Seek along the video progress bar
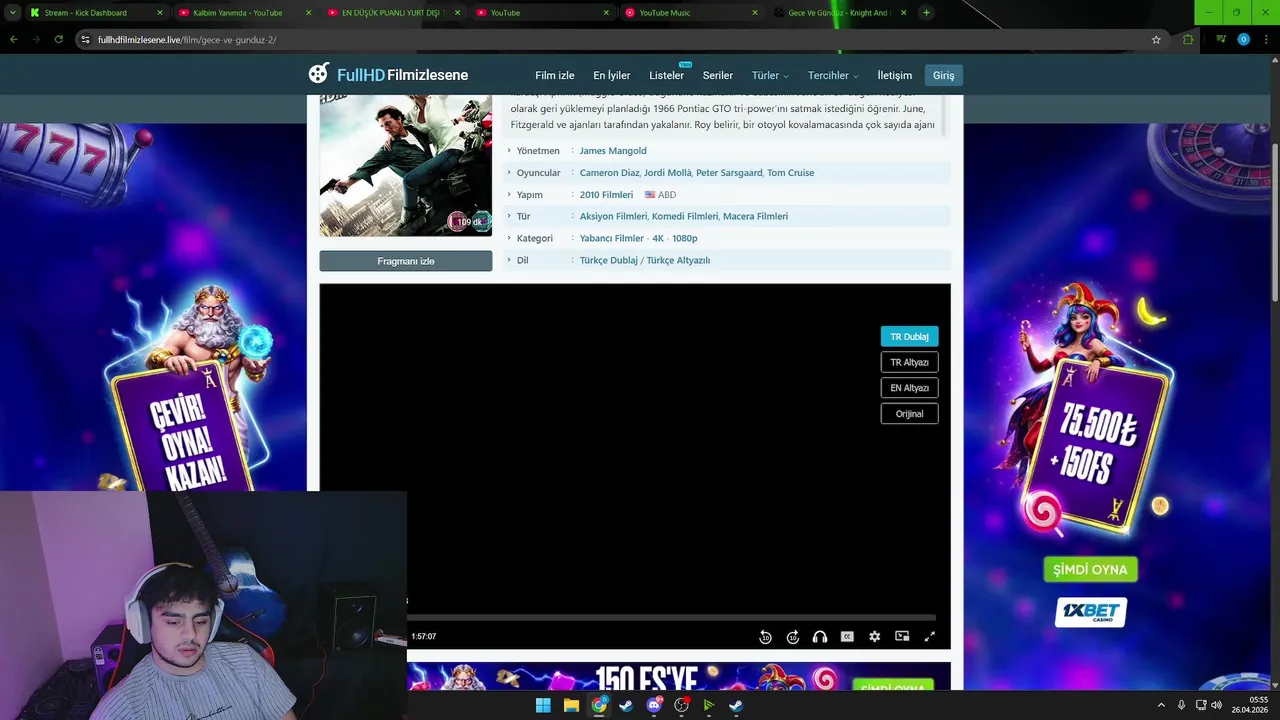1280x720 pixels. [x=671, y=618]
